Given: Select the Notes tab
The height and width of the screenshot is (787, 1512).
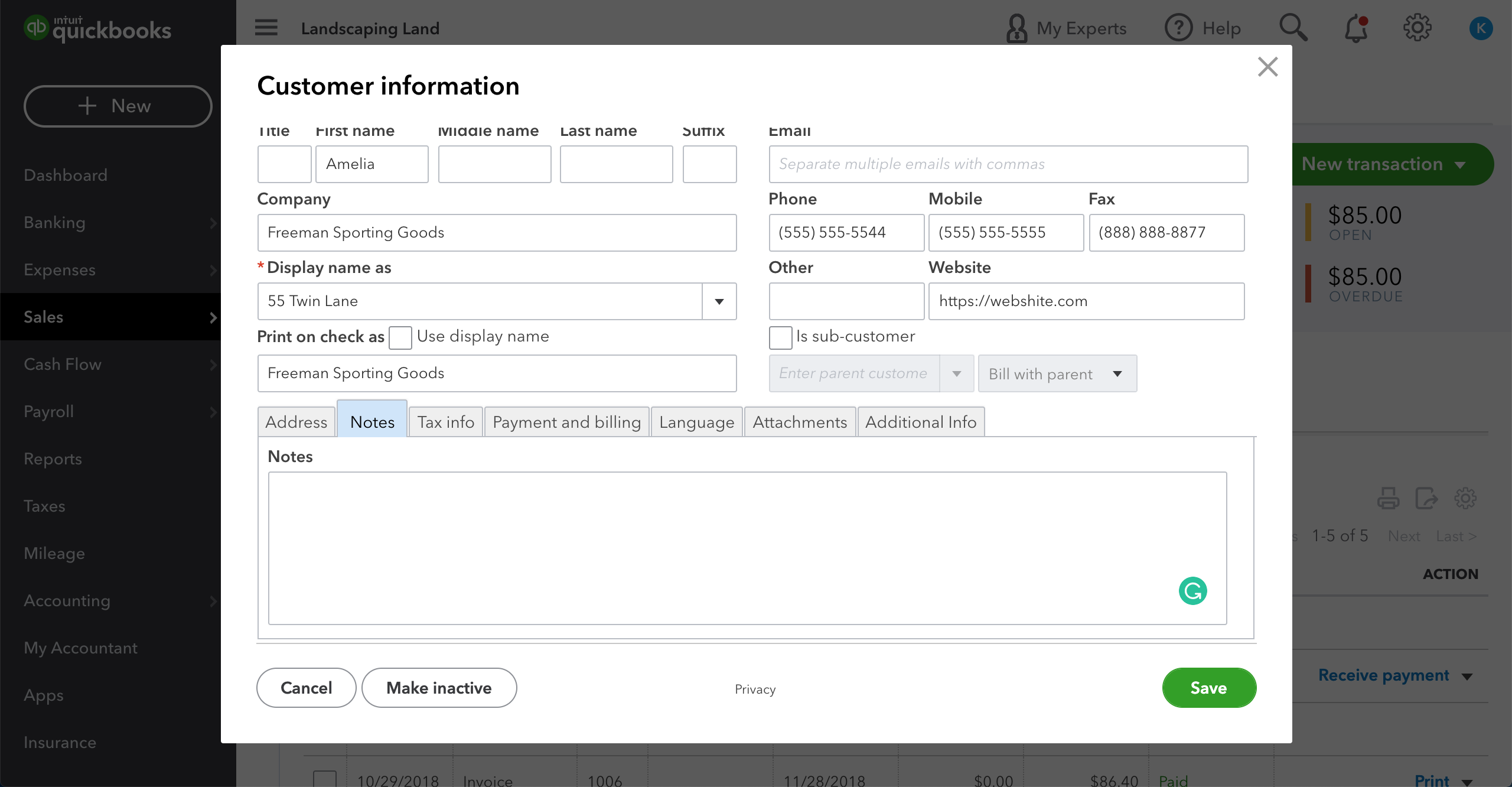Looking at the screenshot, I should point(372,419).
